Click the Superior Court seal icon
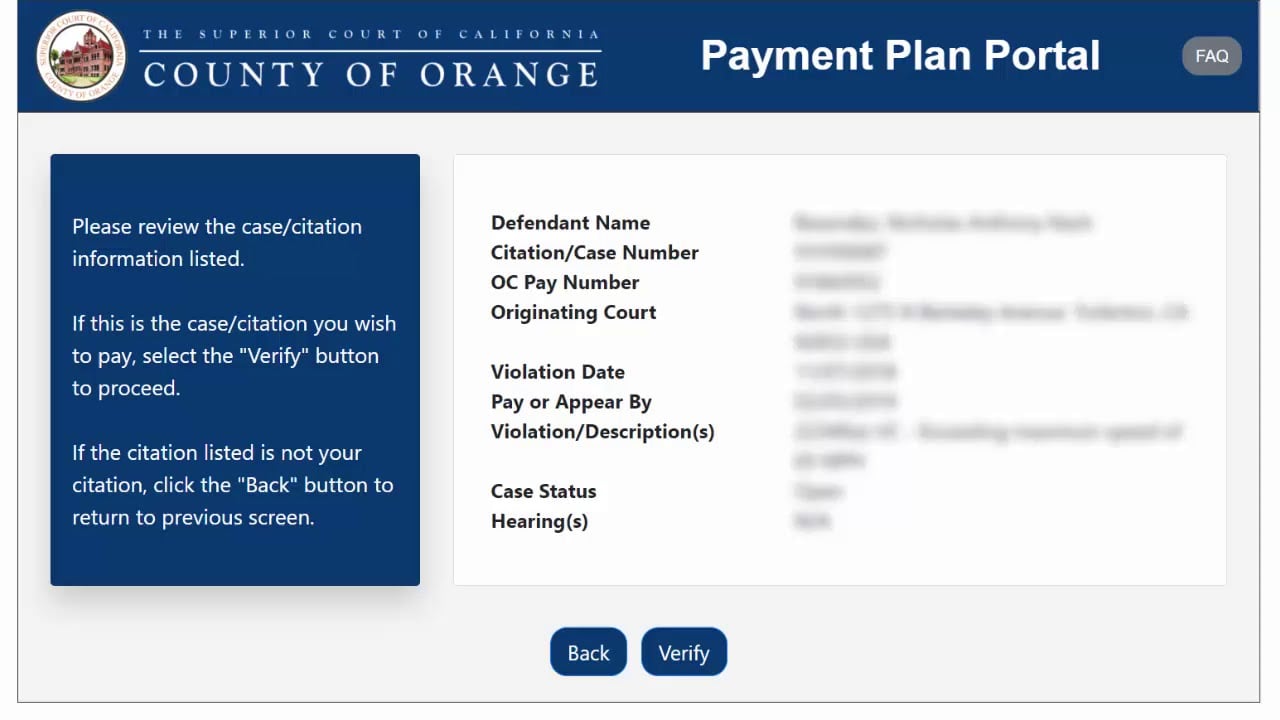 pos(79,55)
